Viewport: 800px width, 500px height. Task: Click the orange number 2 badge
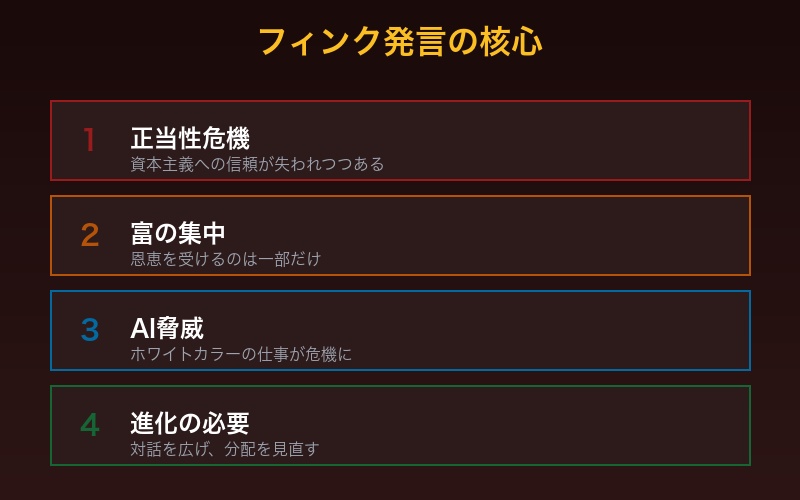pos(90,235)
